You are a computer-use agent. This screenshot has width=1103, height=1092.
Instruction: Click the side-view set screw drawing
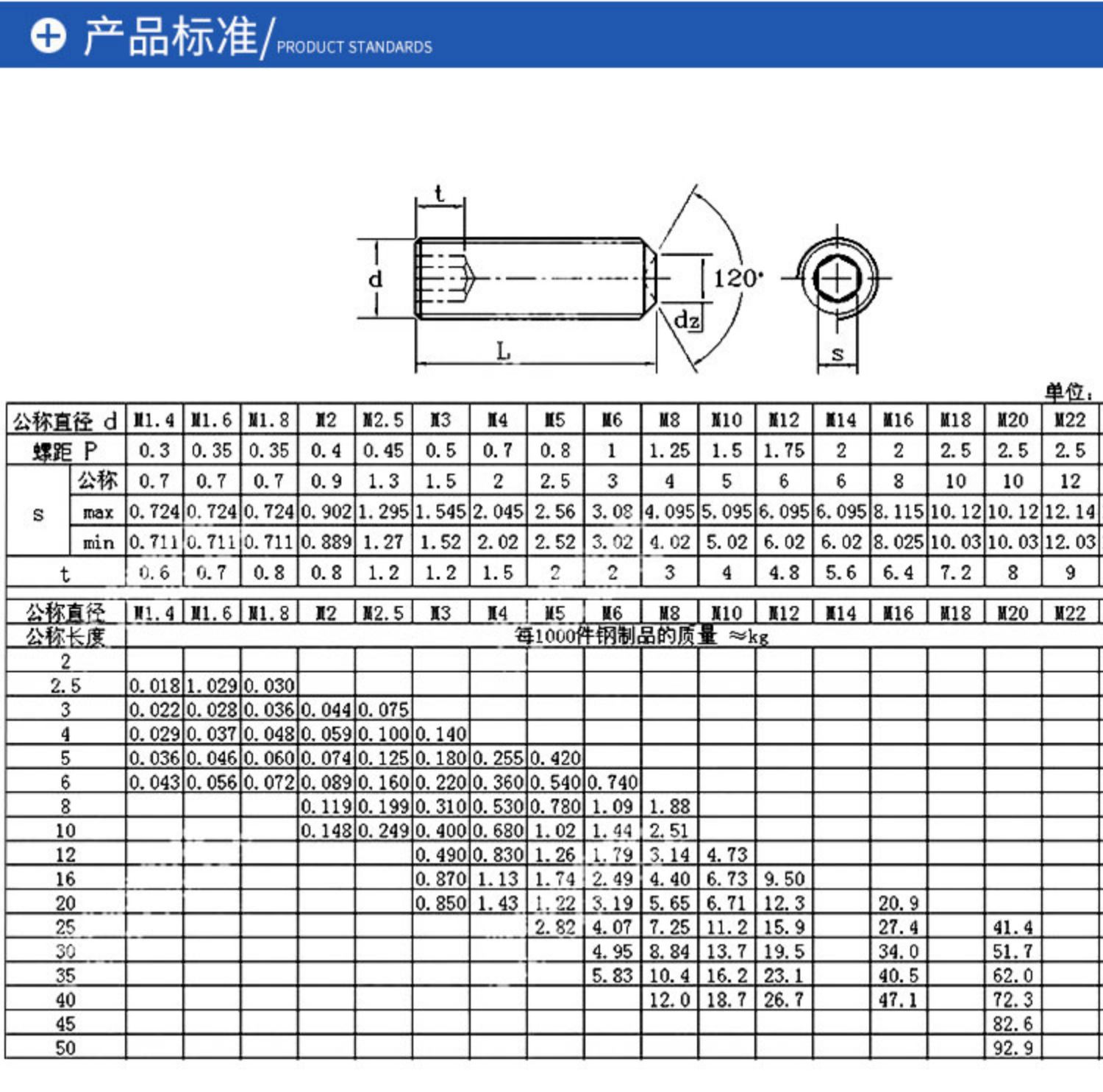click(533, 279)
